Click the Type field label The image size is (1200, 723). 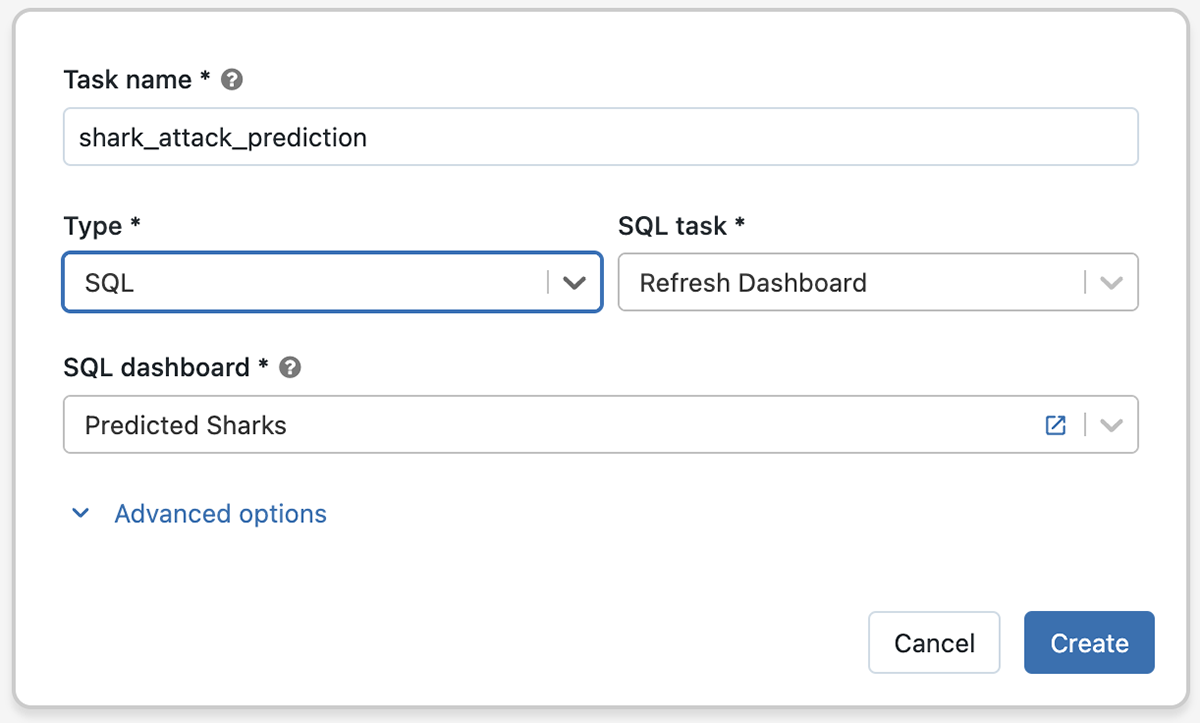click(x=93, y=226)
